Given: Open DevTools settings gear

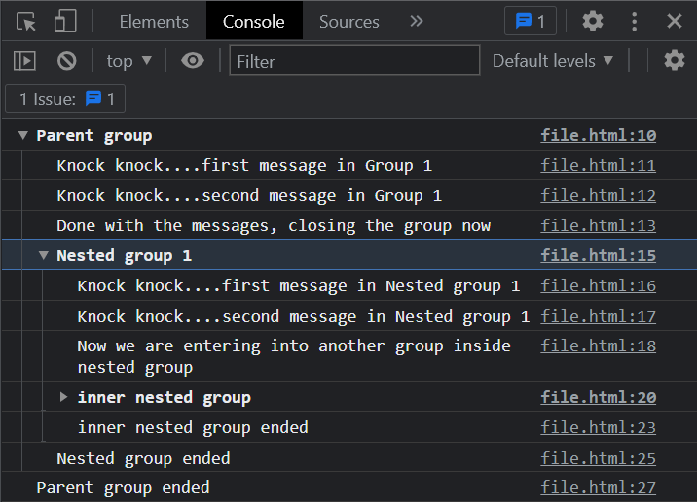Looking at the screenshot, I should coord(593,21).
